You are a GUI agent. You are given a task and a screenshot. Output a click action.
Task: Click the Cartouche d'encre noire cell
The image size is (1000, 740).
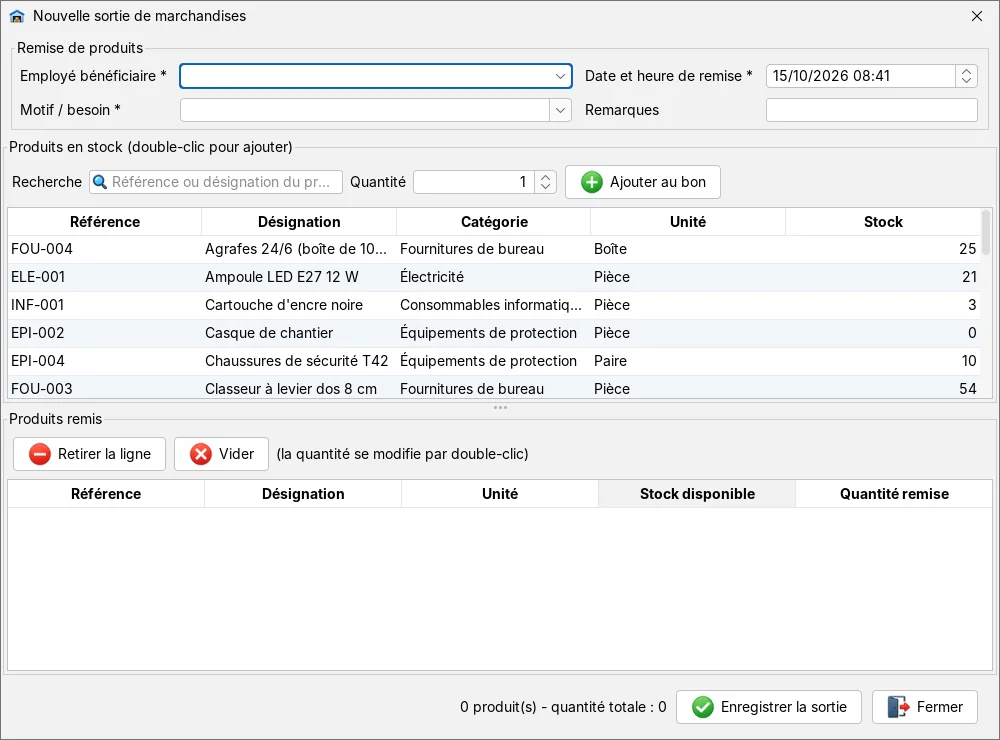(299, 305)
